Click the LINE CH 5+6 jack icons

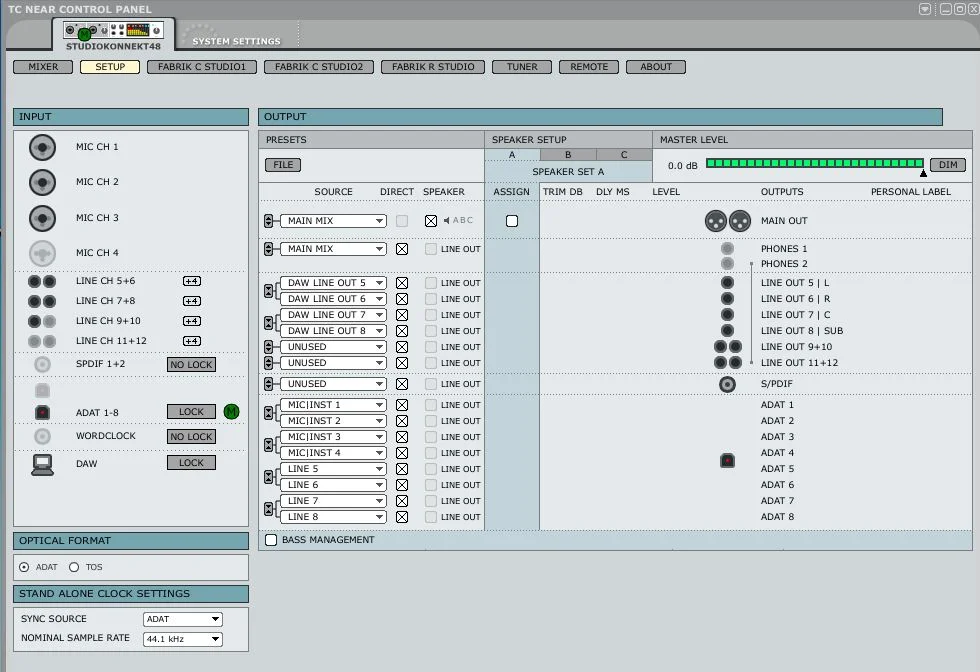(42, 281)
